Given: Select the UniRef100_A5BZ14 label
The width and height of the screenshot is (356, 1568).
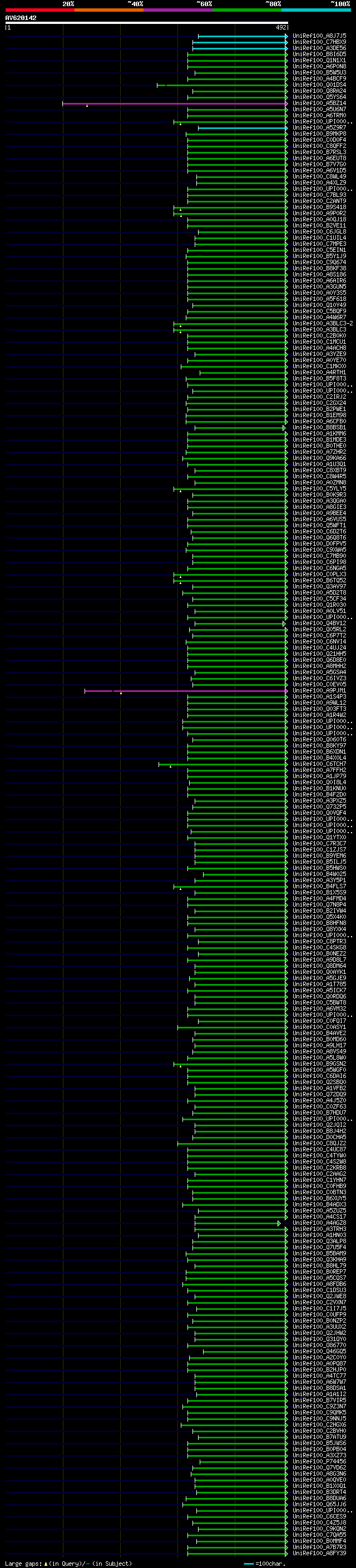Looking at the screenshot, I should point(319,103).
